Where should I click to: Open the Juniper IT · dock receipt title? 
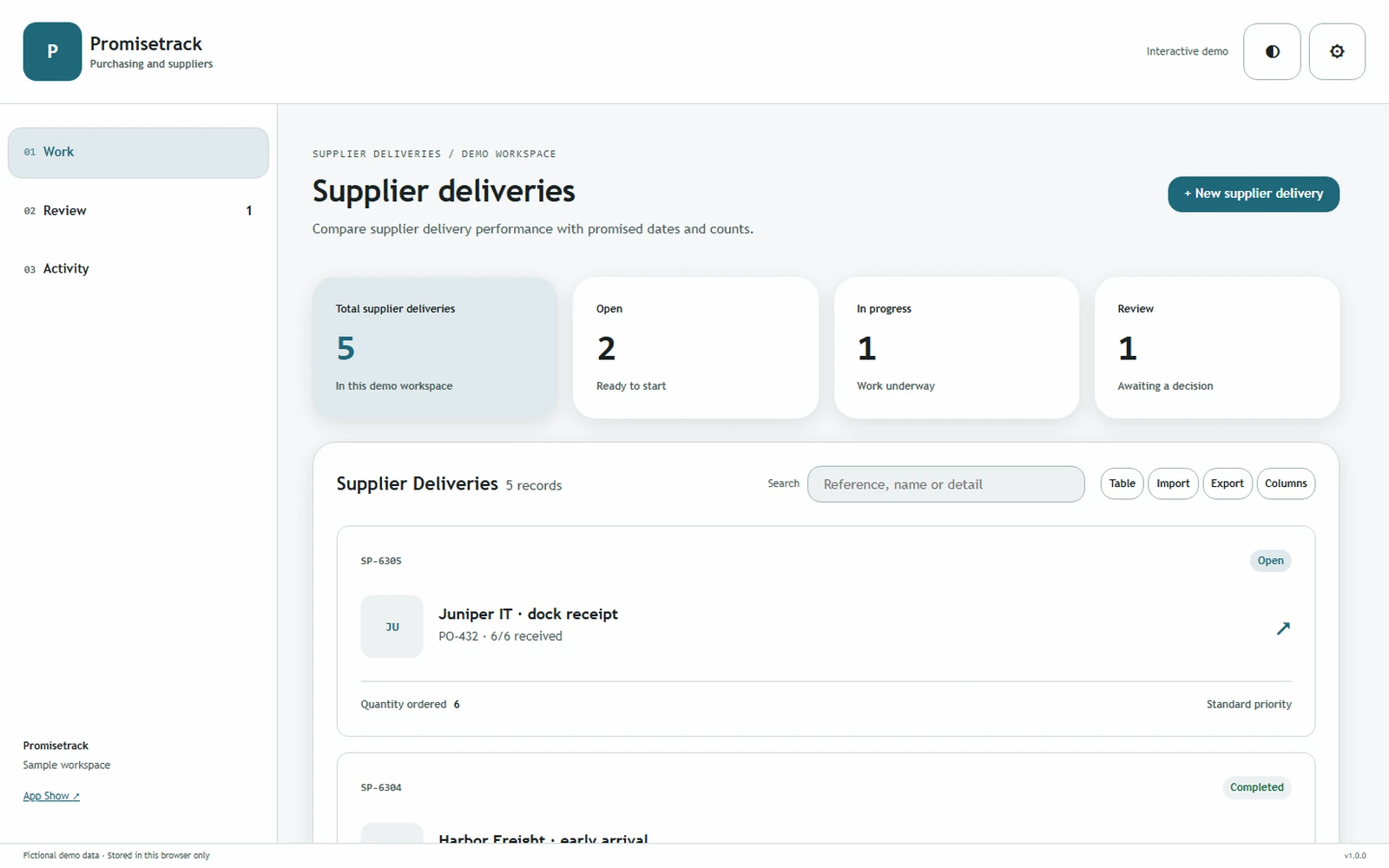(528, 614)
